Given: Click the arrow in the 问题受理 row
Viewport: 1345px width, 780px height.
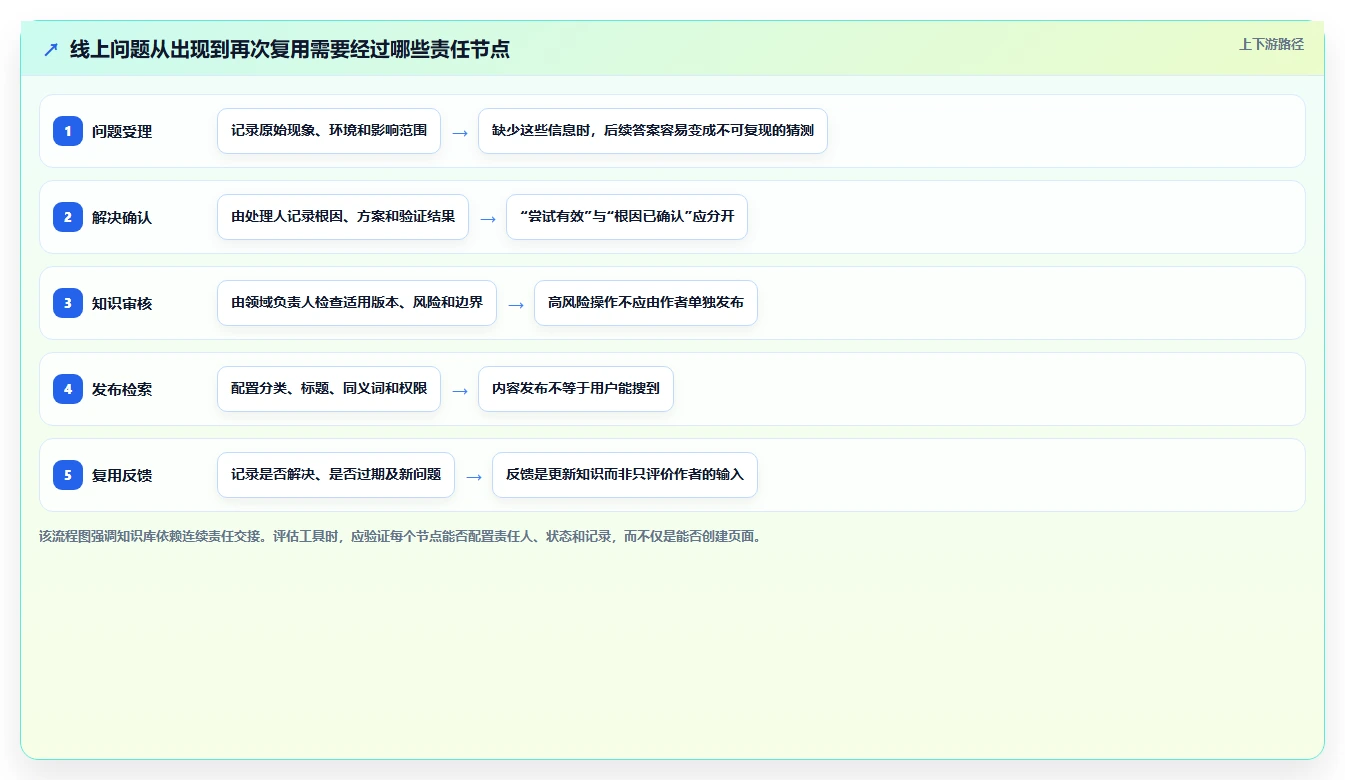Looking at the screenshot, I should (460, 132).
